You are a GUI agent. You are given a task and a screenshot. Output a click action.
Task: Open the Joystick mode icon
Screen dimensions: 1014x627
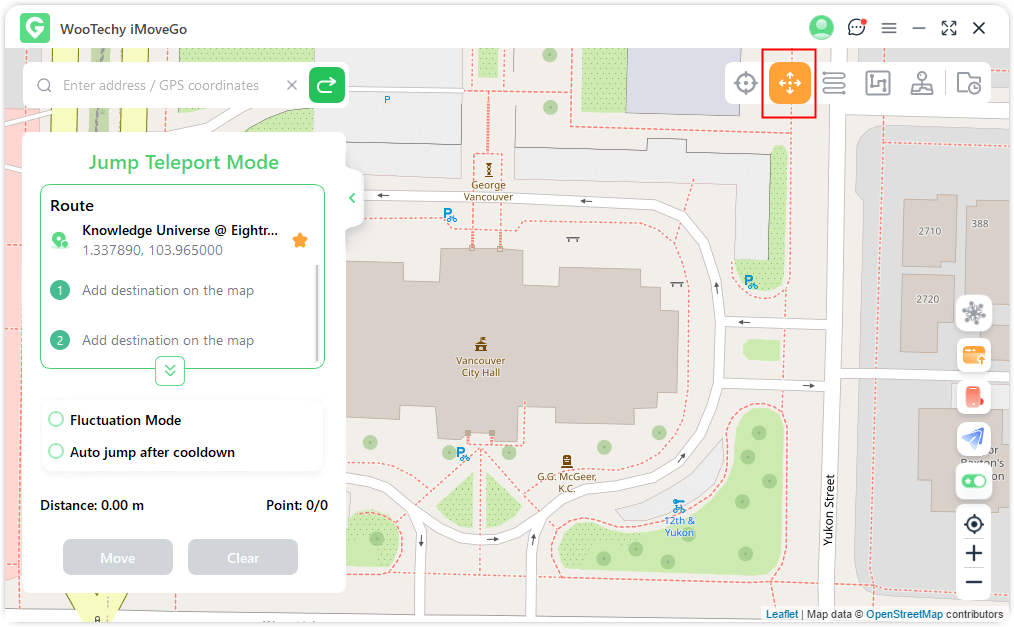921,84
